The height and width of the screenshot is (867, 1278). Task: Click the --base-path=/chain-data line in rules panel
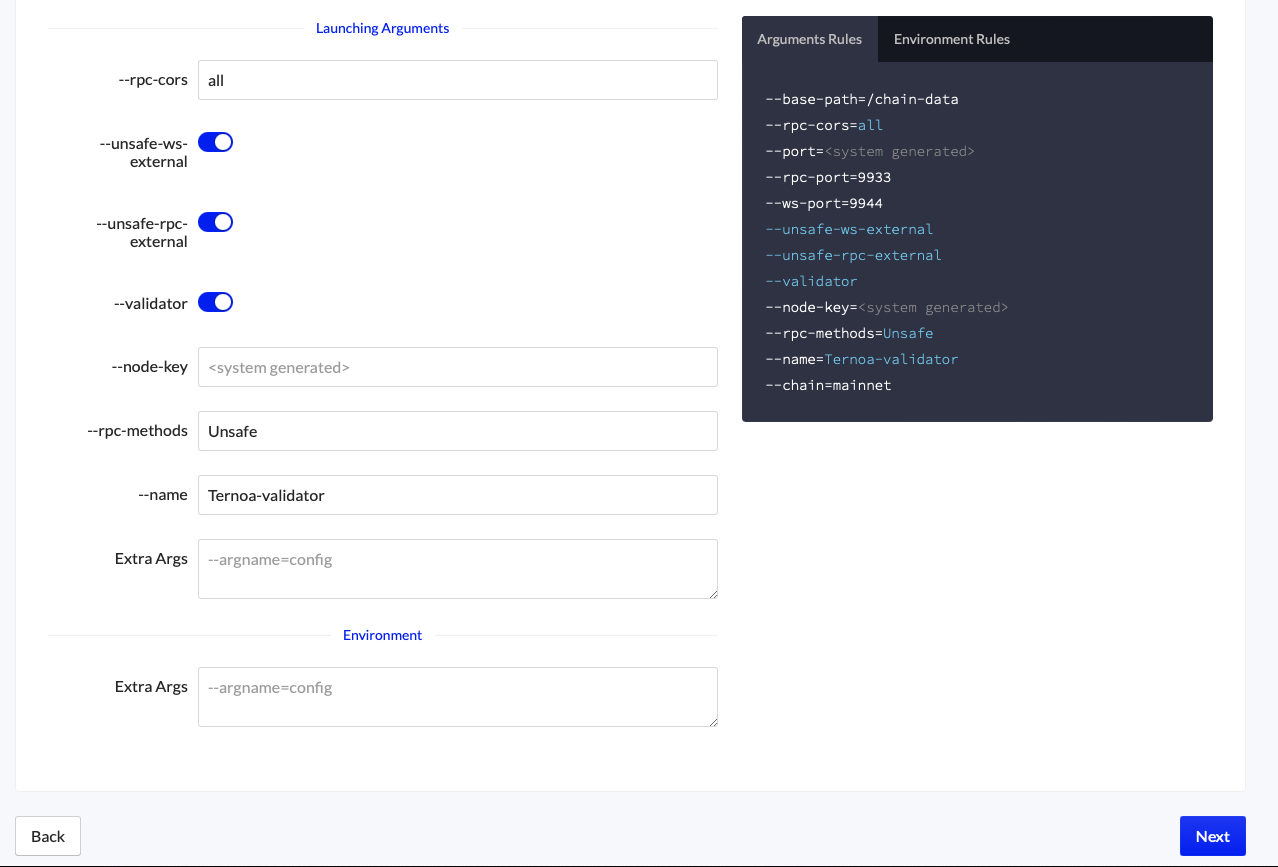pos(861,100)
